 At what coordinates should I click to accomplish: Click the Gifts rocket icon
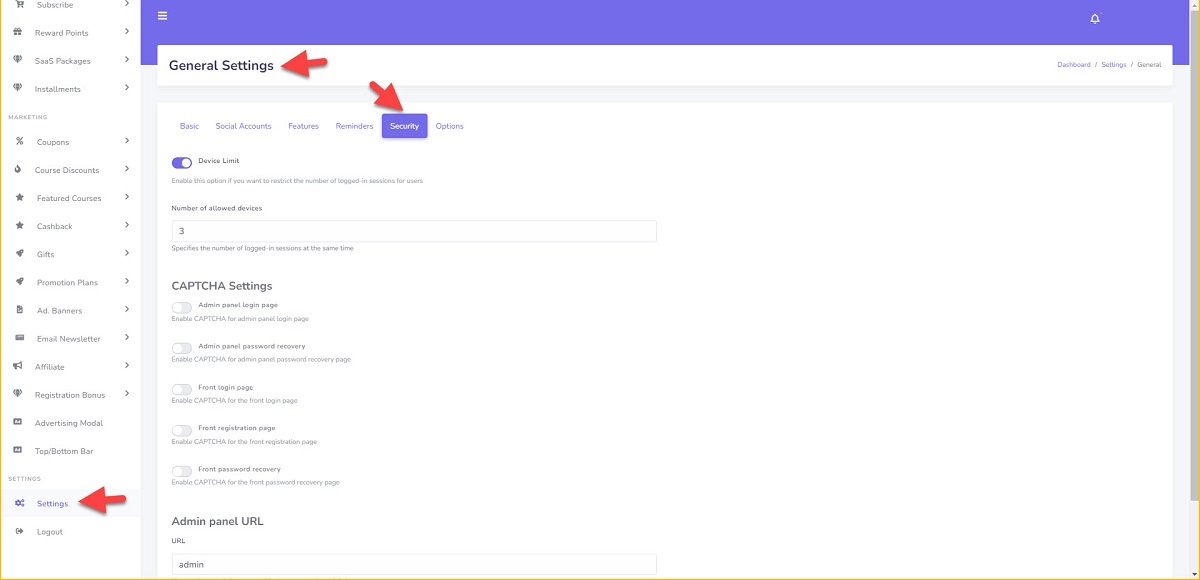[x=20, y=254]
